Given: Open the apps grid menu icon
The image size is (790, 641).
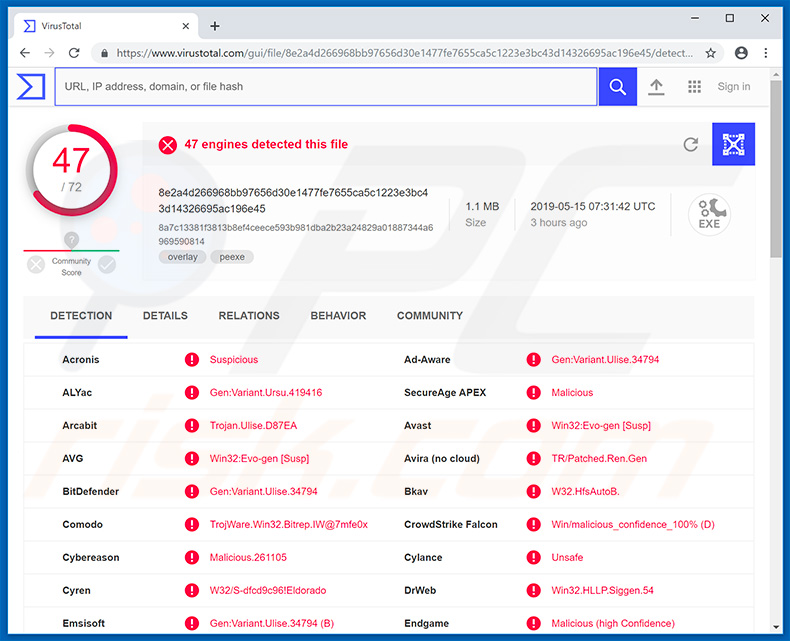Looking at the screenshot, I should point(694,87).
